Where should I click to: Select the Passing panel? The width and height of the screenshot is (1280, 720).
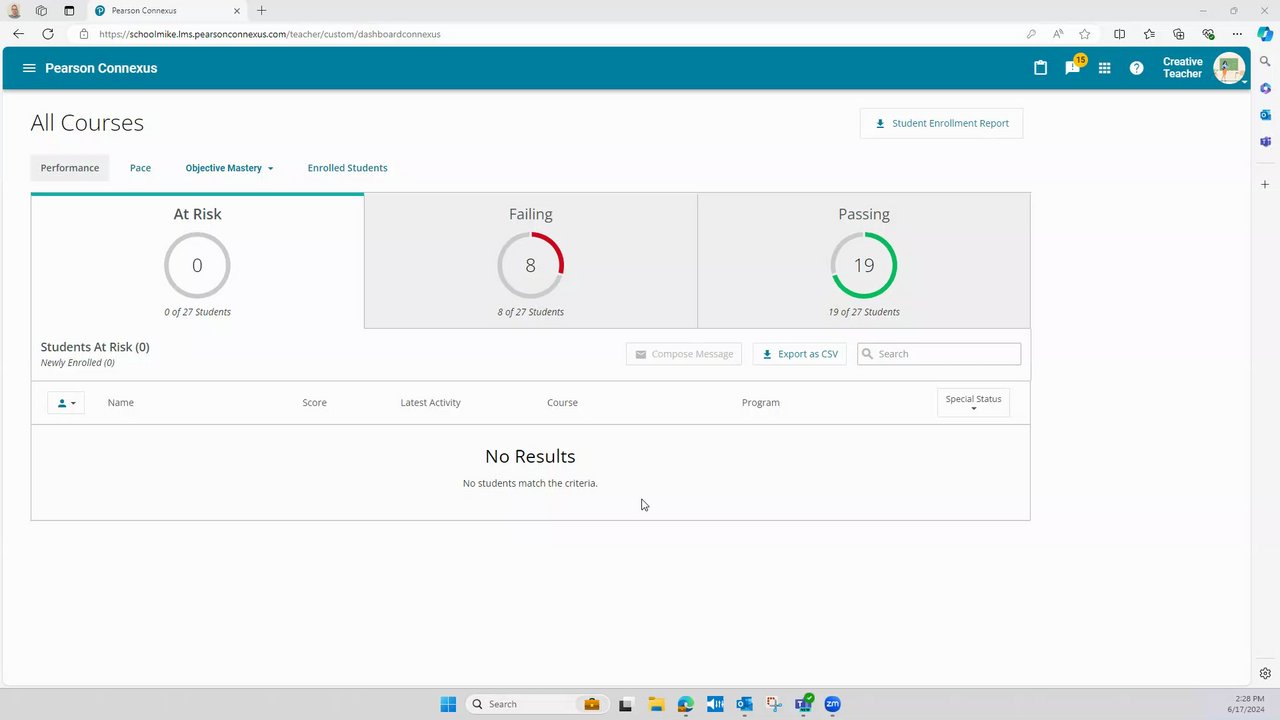pyautogui.click(x=863, y=260)
